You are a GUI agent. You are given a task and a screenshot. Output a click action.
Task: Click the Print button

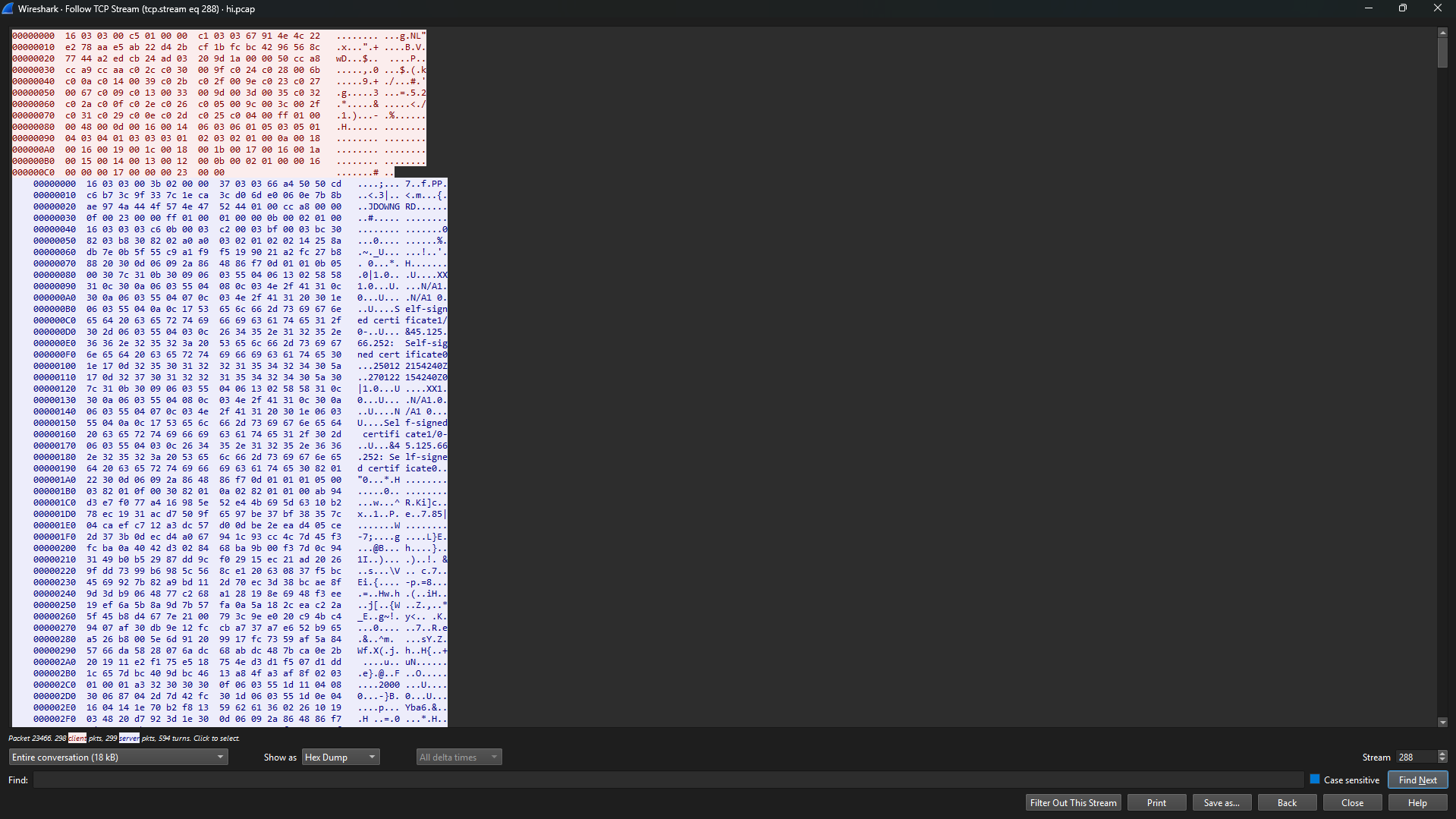click(1156, 802)
